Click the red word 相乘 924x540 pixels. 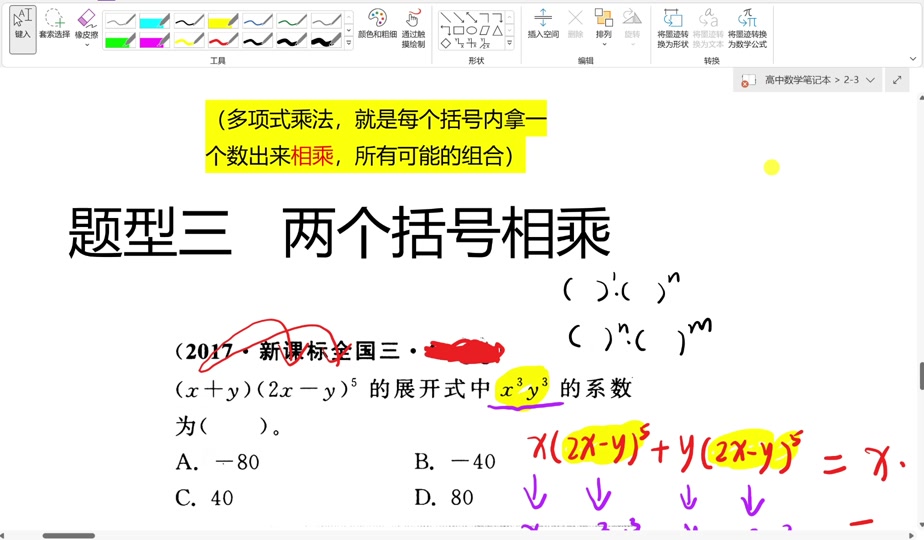click(x=312, y=156)
